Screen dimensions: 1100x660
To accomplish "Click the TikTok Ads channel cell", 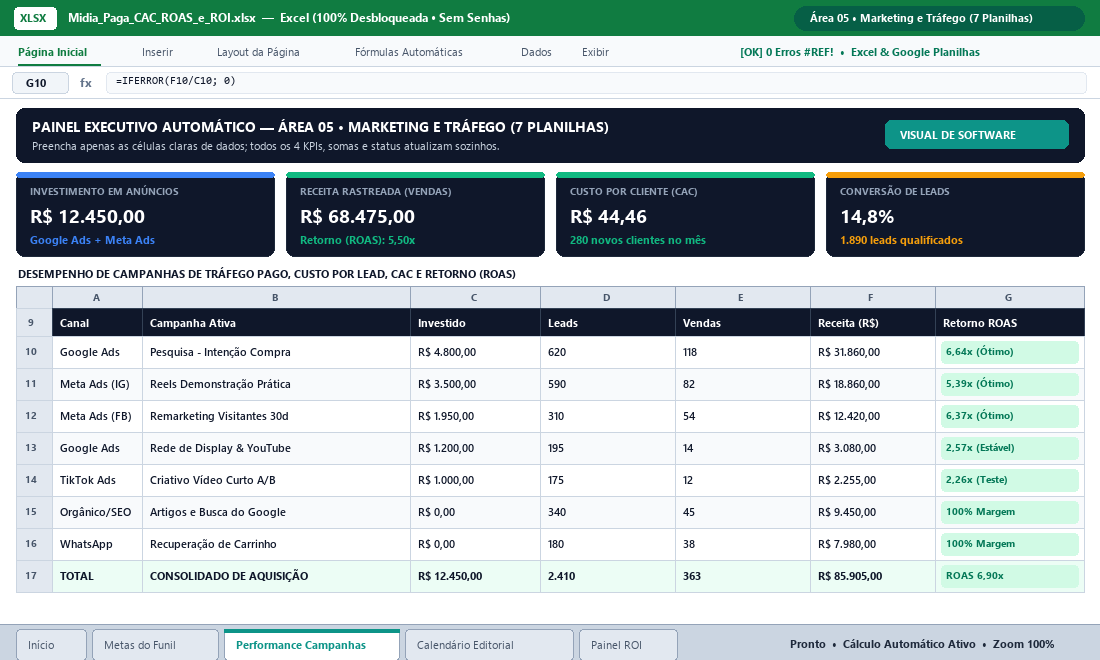I will 97,480.
